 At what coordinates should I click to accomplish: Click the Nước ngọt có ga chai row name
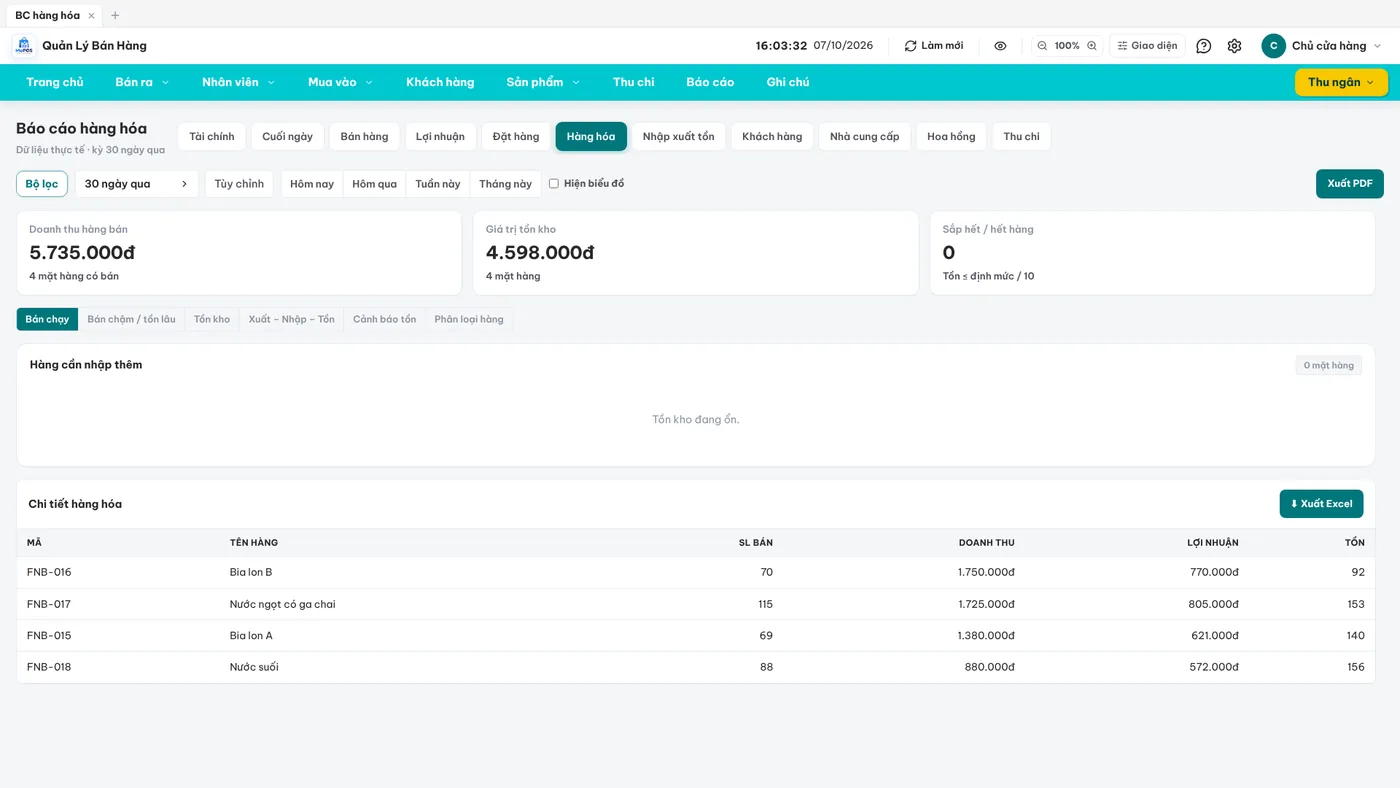tap(283, 605)
